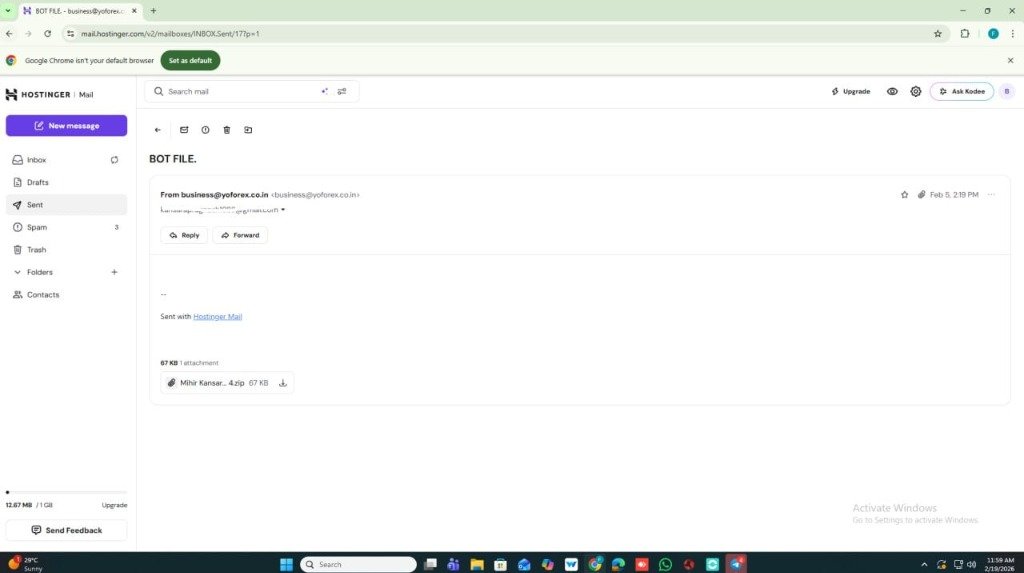
Task: Download the Mihir Kansar zip attachment
Action: click(x=283, y=383)
